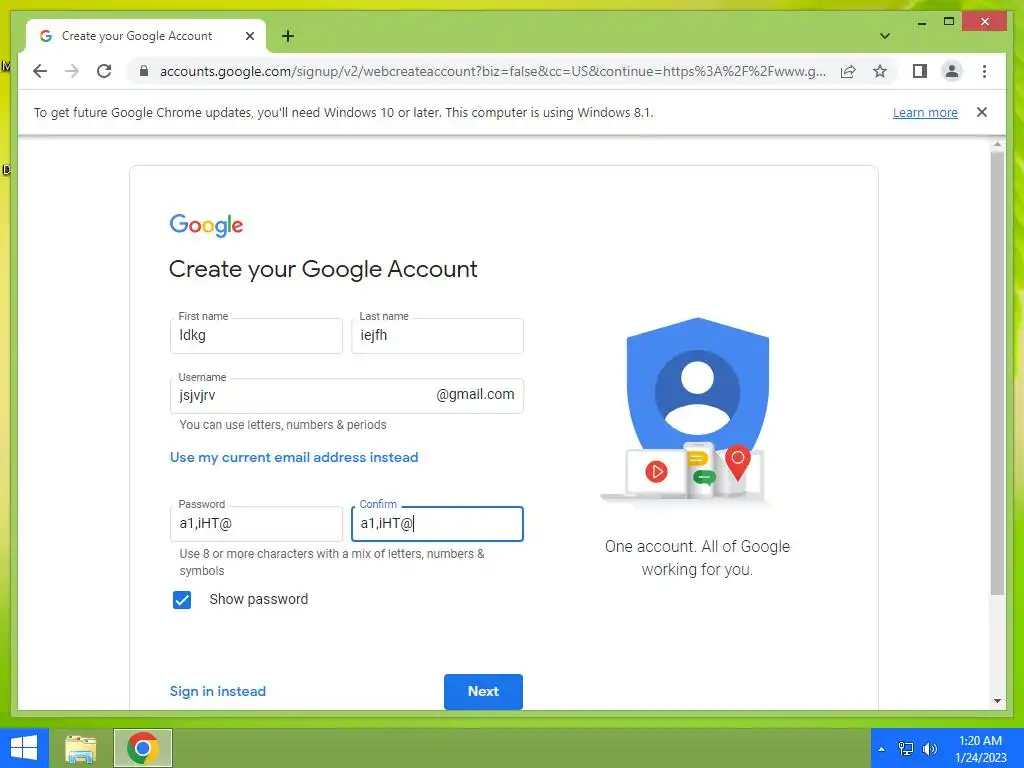Image resolution: width=1024 pixels, height=768 pixels.
Task: Click the scrollbar up arrow
Action: coord(997,144)
